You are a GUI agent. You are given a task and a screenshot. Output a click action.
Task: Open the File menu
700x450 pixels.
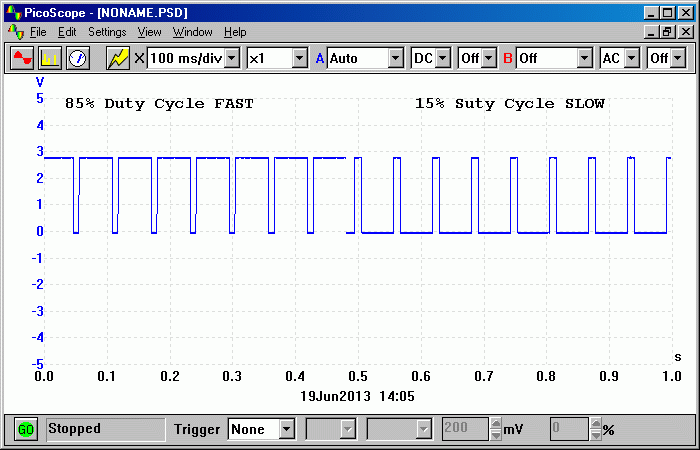point(38,32)
